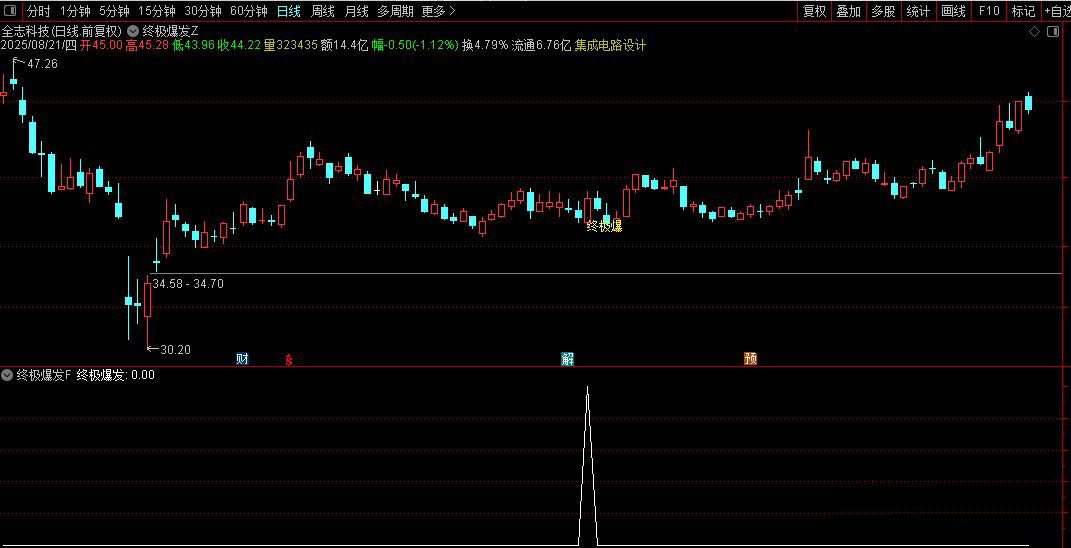Switch to 周线 weekly chart
Screen dimensions: 1071x548
point(322,11)
